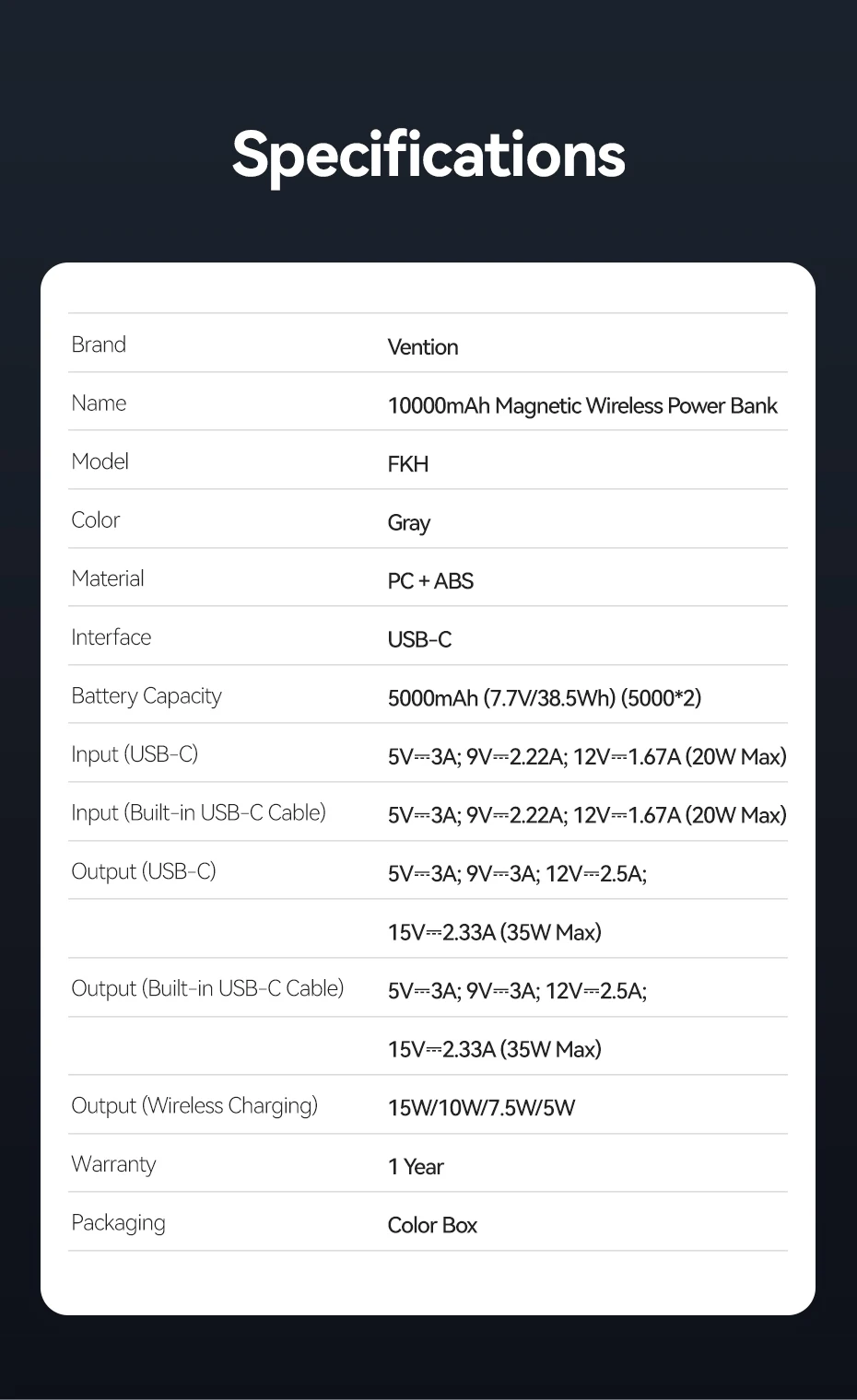The height and width of the screenshot is (1400, 857).
Task: Select the 10000mAh Magnetic Wireless Power Bank text
Action: 581,406
